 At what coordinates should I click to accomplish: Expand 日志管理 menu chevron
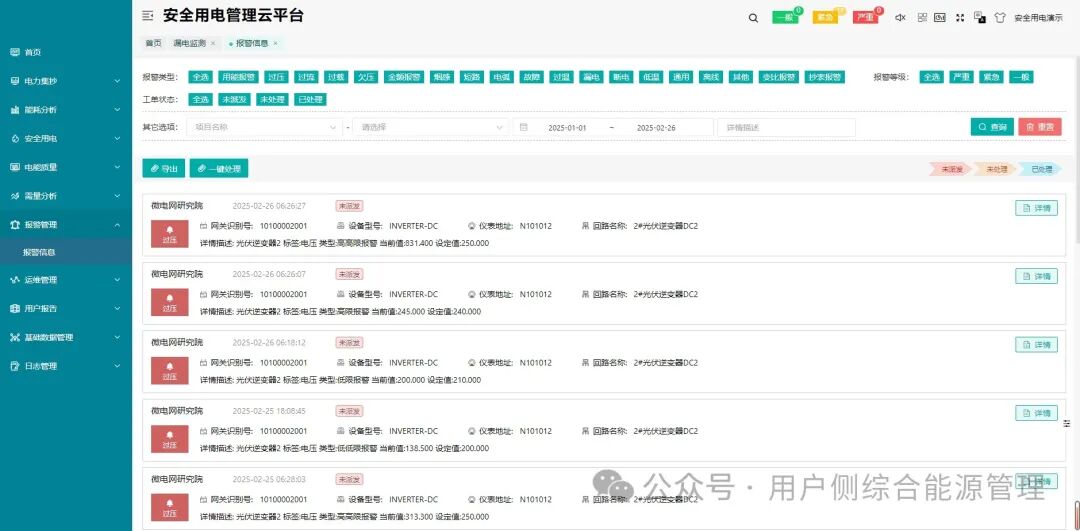pyautogui.click(x=117, y=366)
